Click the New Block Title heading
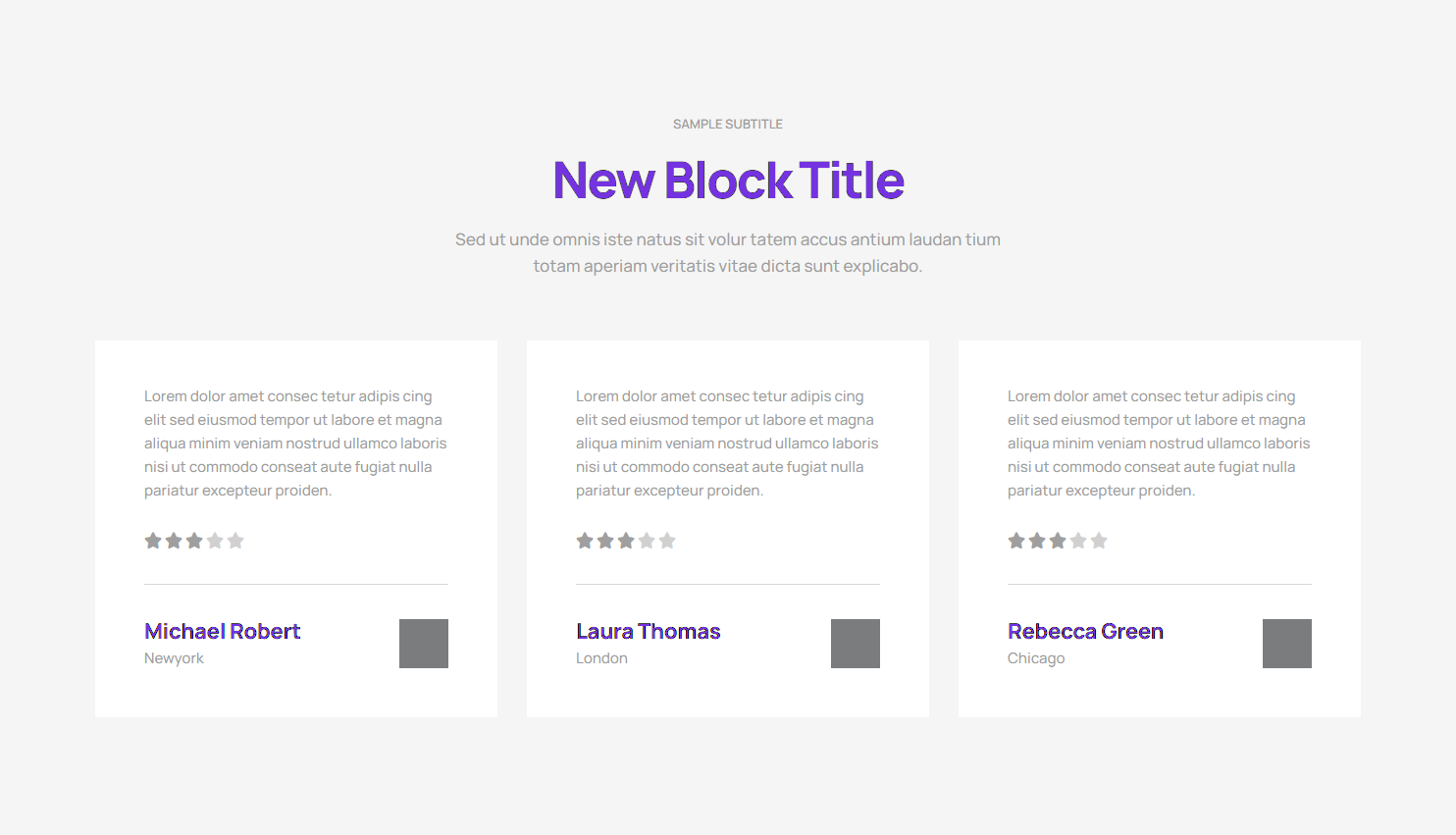 coord(728,181)
